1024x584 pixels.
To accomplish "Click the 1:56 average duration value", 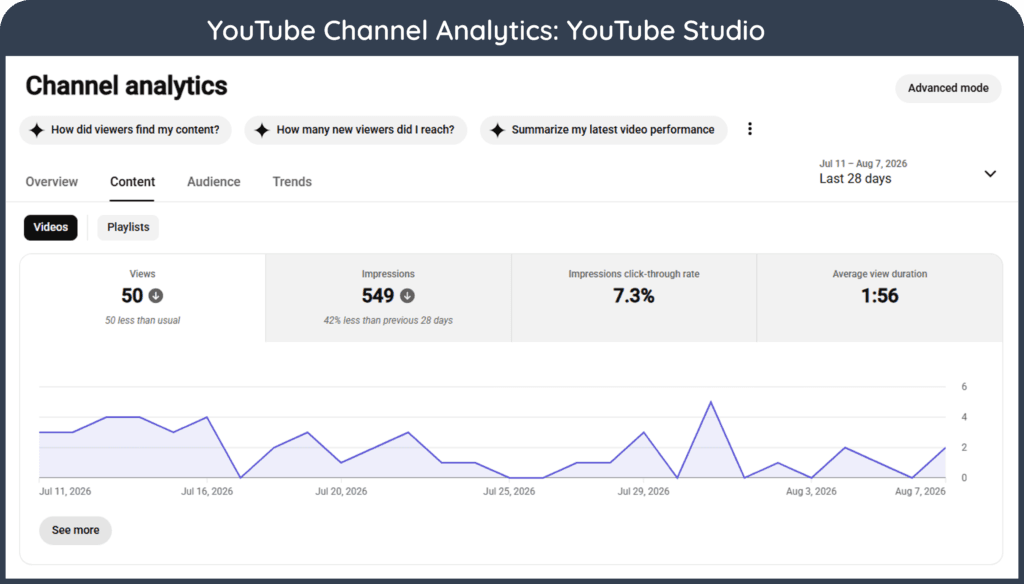I will tap(880, 296).
